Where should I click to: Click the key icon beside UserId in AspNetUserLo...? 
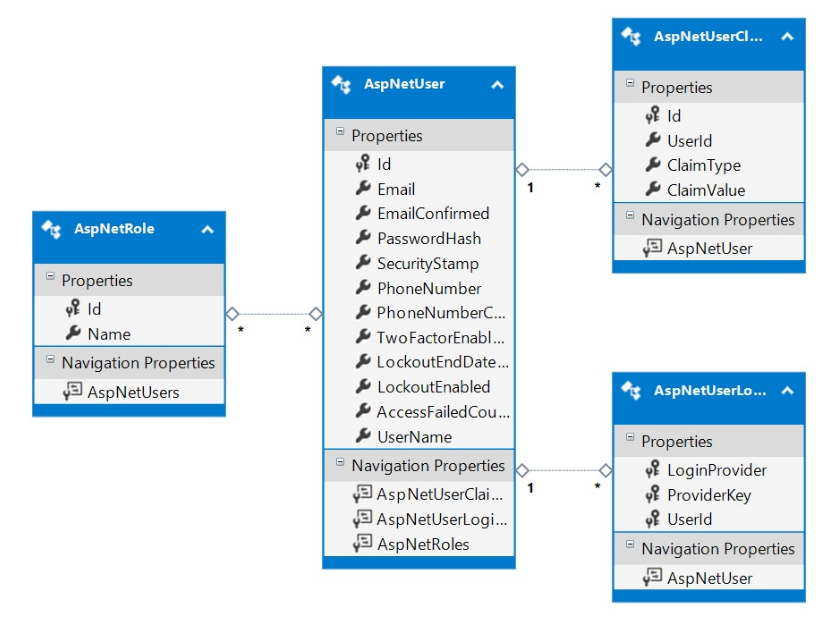(652, 518)
